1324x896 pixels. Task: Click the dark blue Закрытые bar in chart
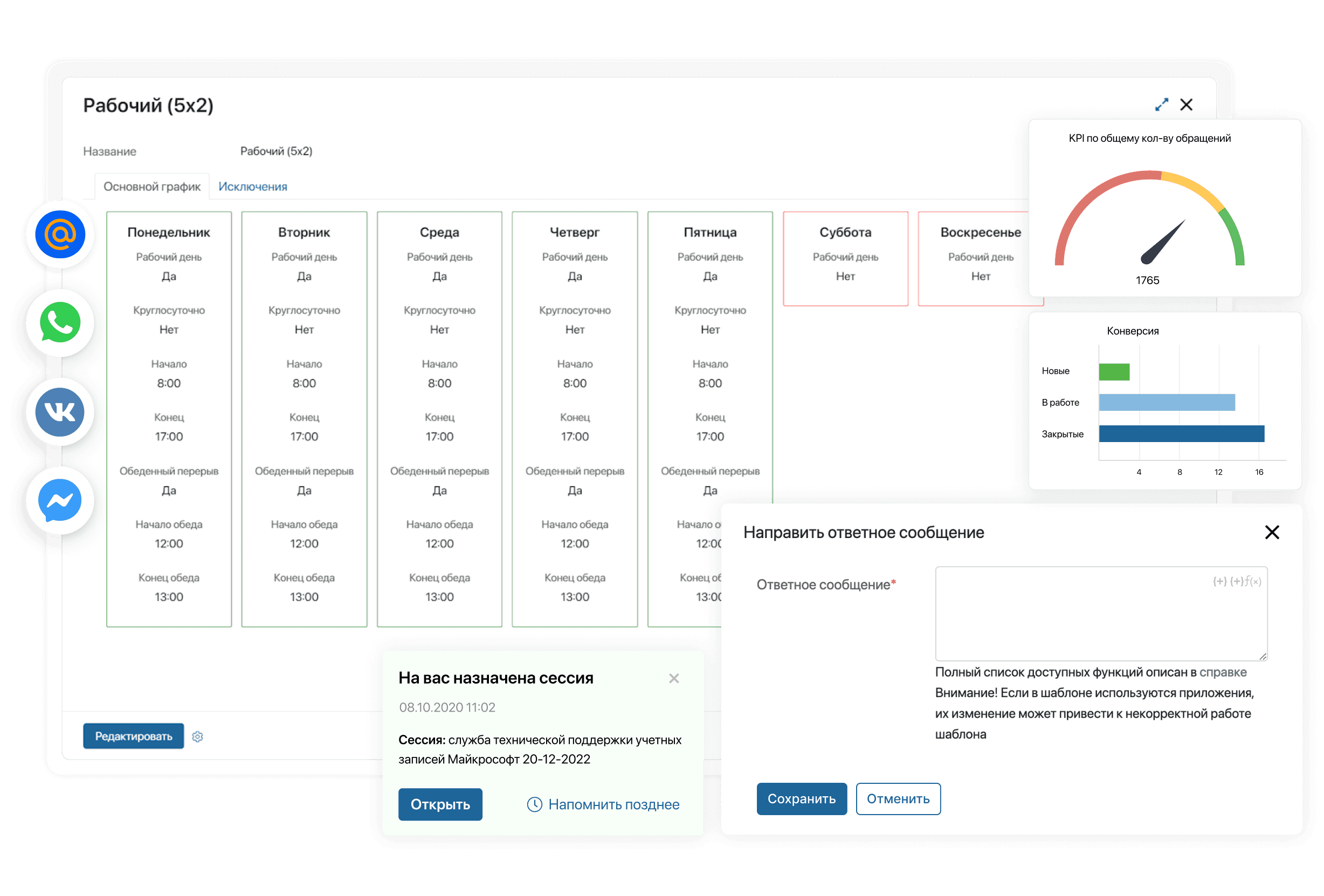pyautogui.click(x=1181, y=433)
